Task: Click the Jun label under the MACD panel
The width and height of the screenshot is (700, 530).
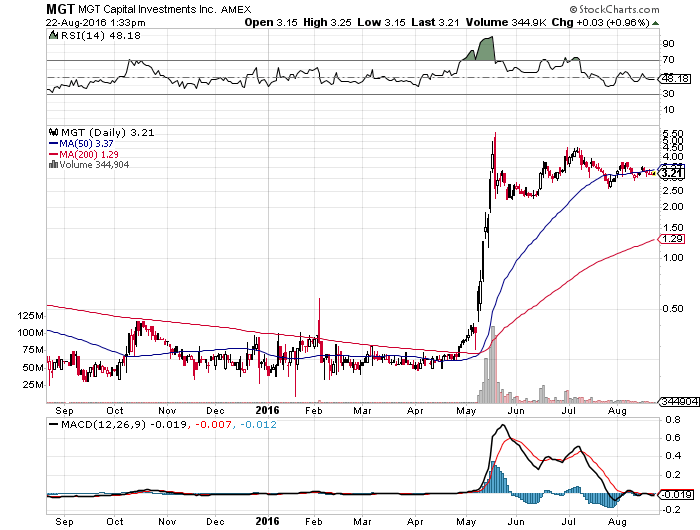Action: pyautogui.click(x=516, y=522)
